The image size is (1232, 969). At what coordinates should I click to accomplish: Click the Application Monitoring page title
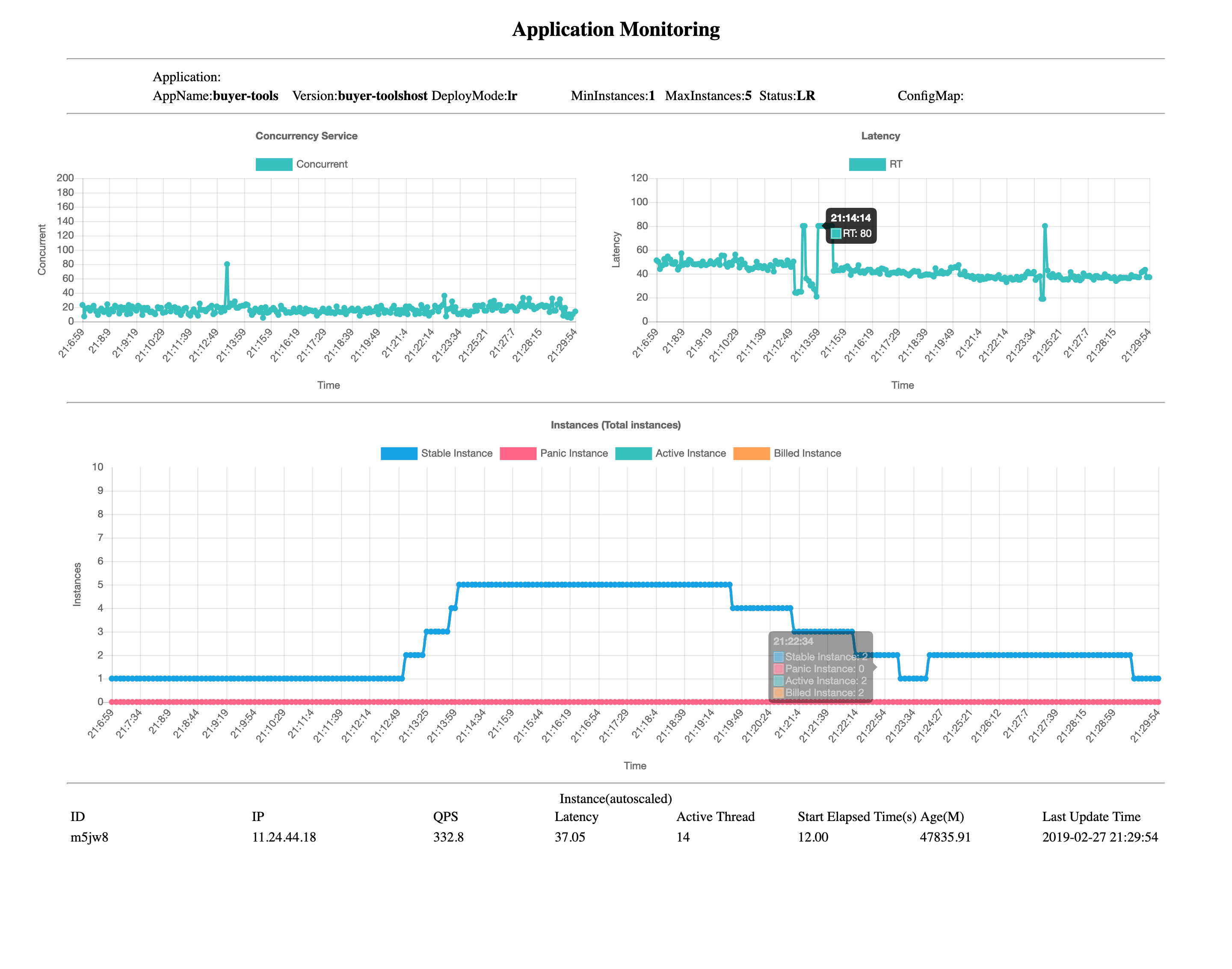point(616,30)
